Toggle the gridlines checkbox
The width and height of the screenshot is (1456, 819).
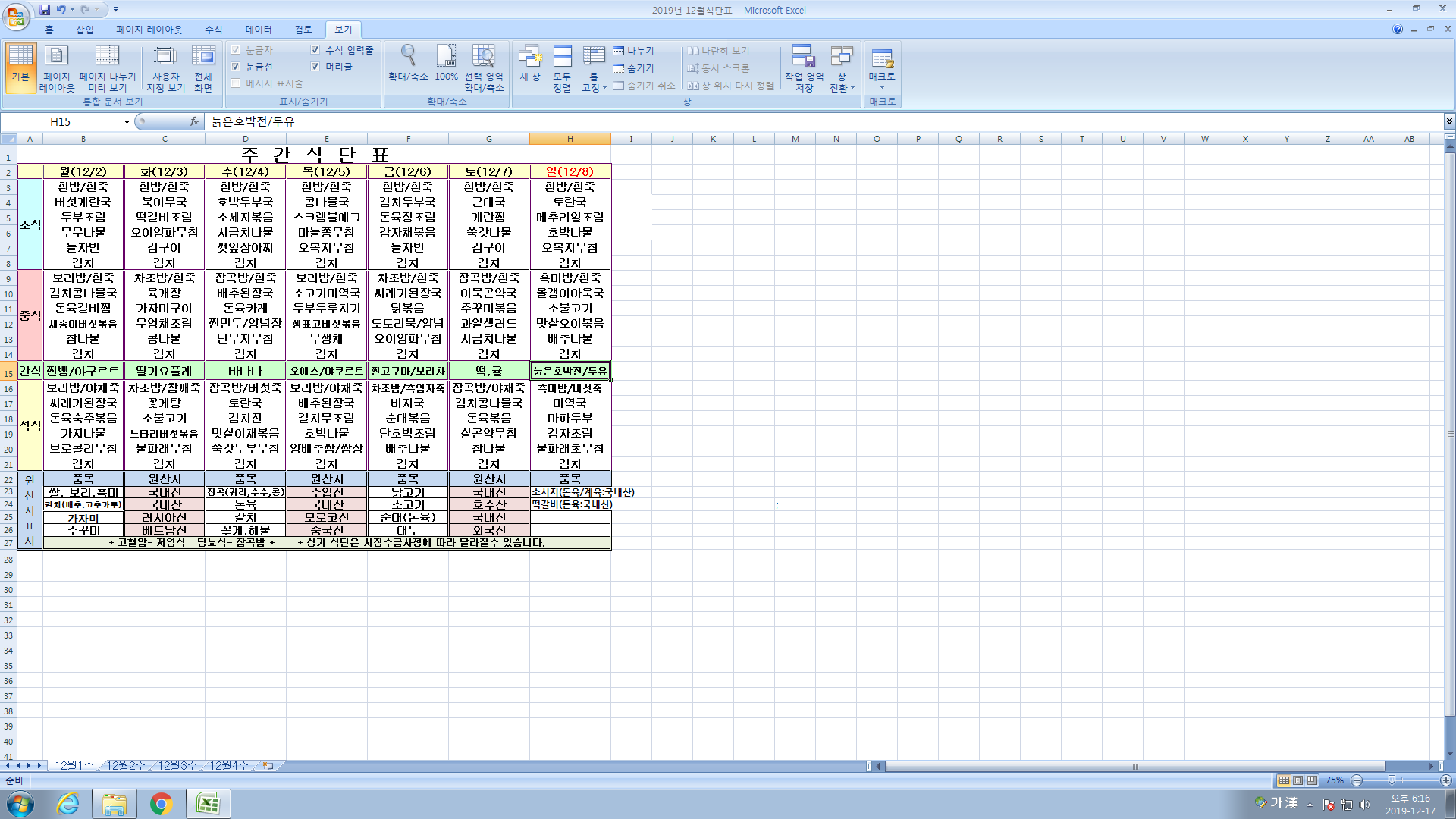[236, 67]
